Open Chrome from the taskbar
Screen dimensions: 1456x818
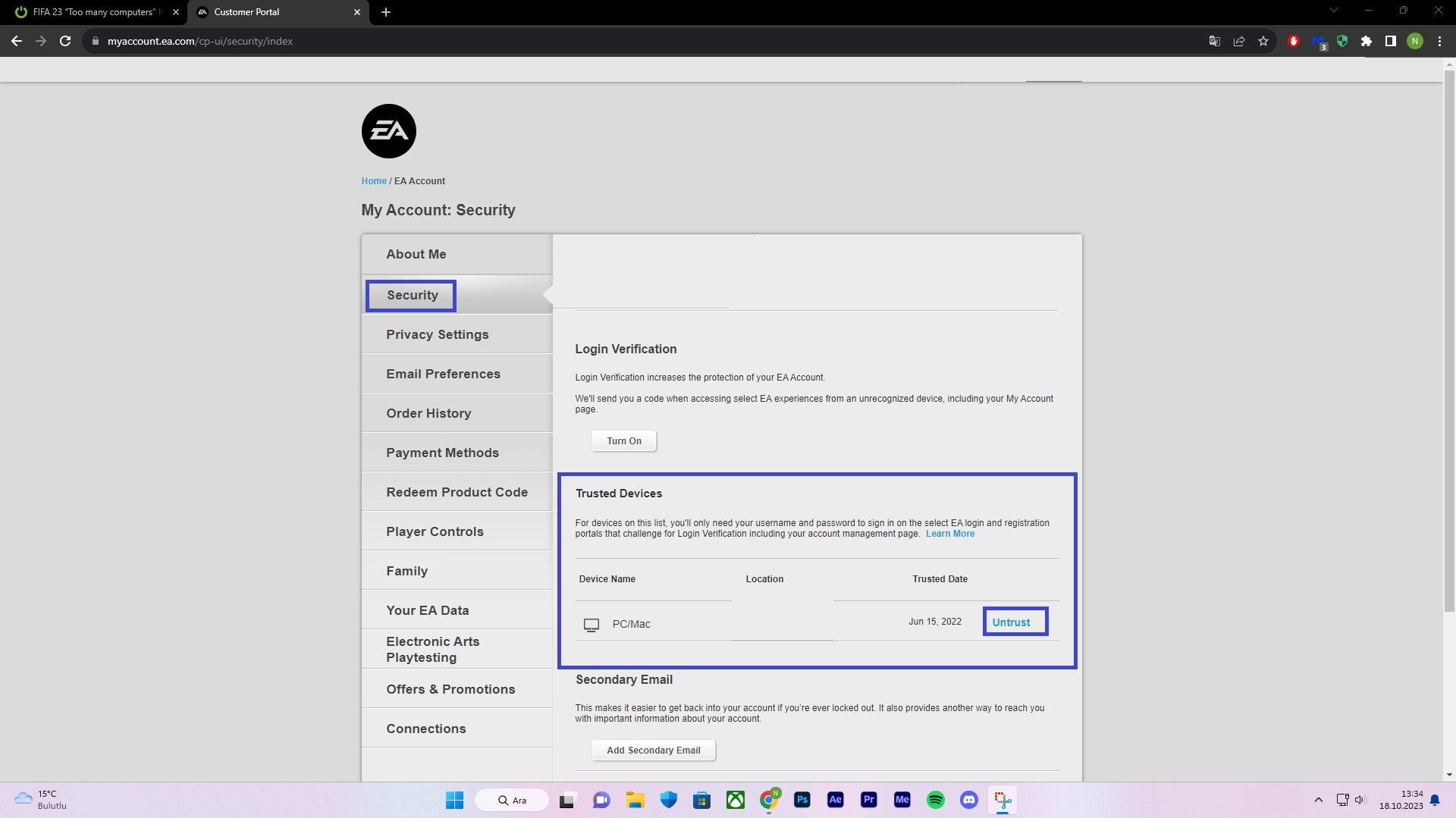click(x=769, y=800)
